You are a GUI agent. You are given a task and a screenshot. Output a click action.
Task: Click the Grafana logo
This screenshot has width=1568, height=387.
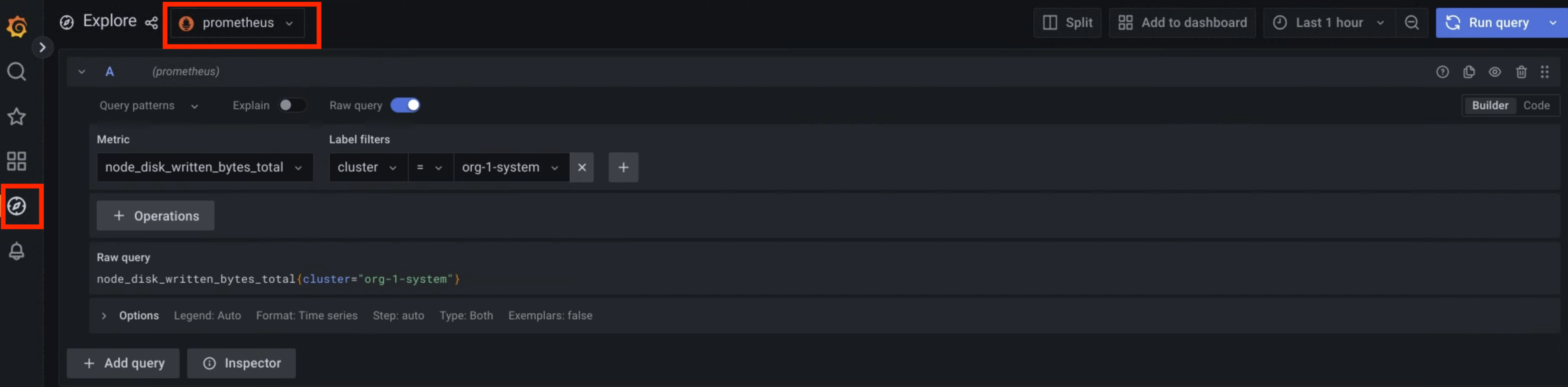(17, 26)
